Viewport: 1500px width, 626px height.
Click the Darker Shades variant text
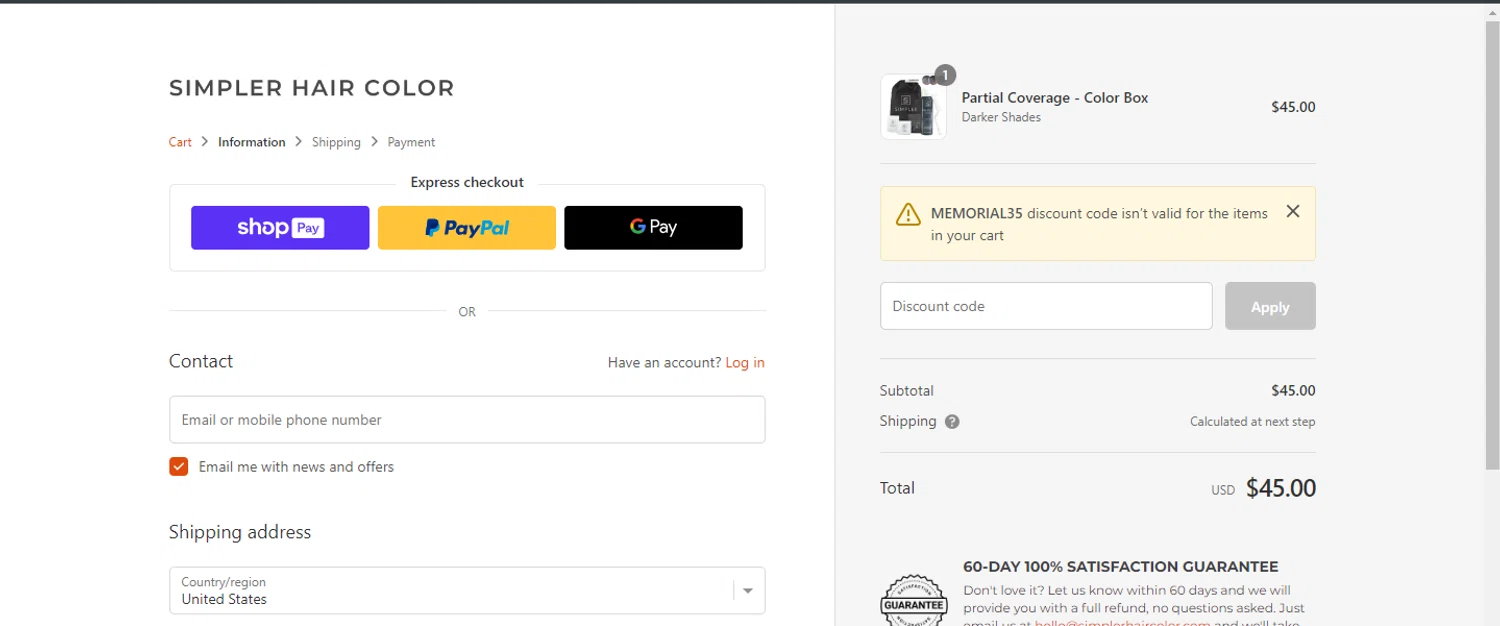click(x=1001, y=117)
